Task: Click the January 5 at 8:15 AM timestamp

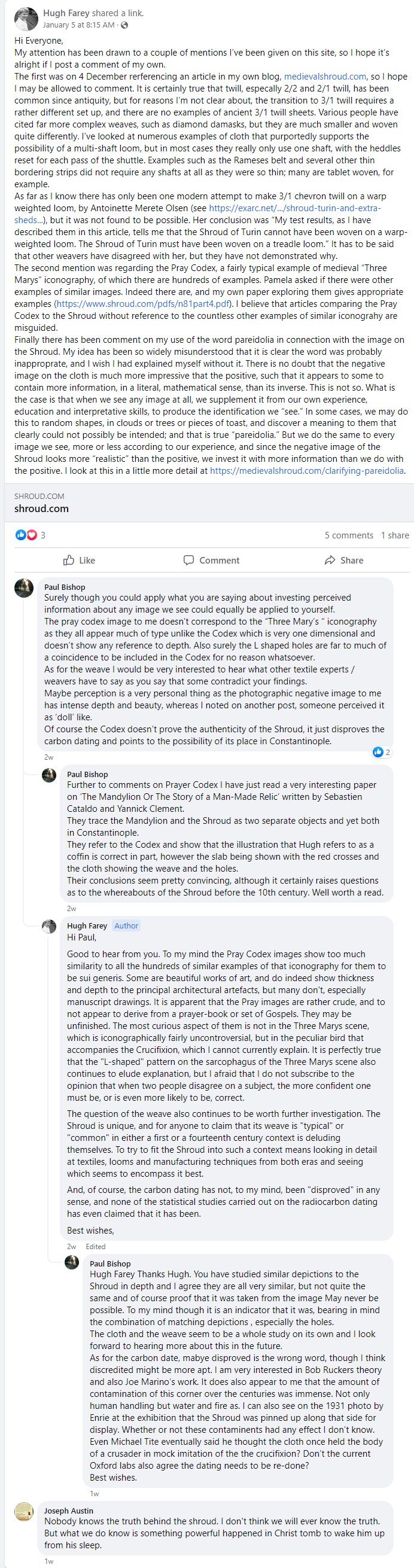Action: coord(78,25)
